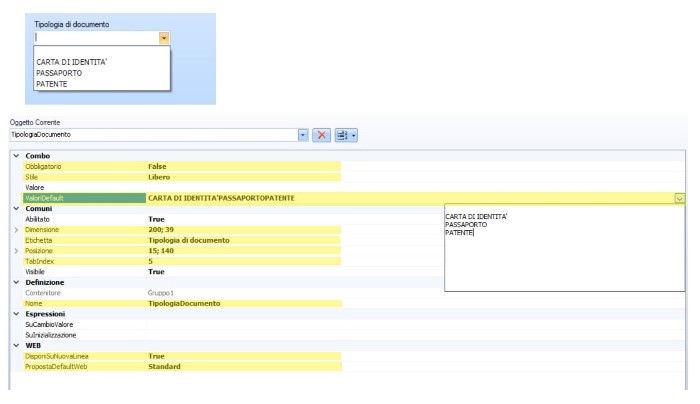Expand the Tipologia di documento combo arrow
Viewport: 700px width, 404px height.
pos(164,37)
